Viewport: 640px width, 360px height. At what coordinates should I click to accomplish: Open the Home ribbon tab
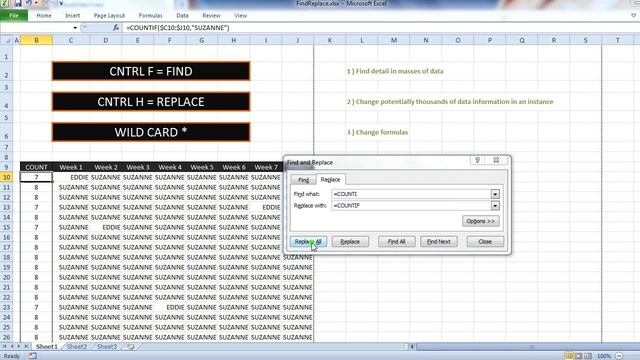(x=44, y=16)
